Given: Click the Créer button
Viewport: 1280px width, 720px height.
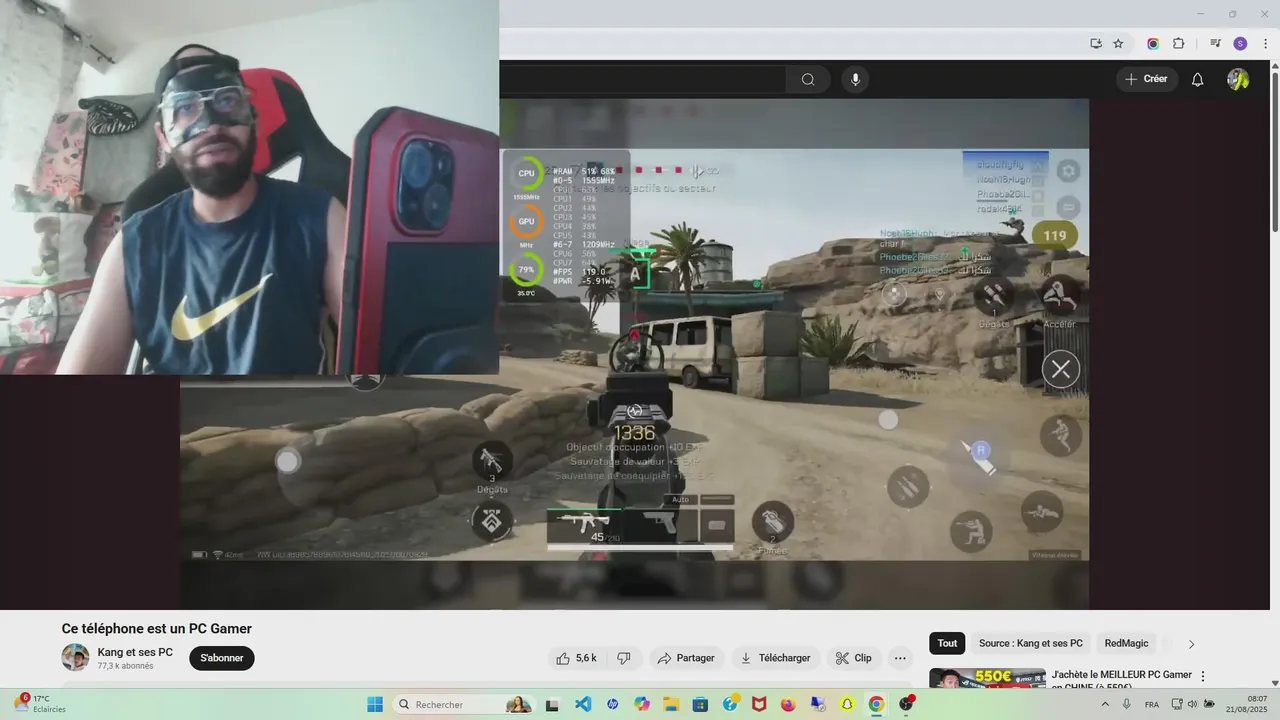Looking at the screenshot, I should [x=1146, y=79].
